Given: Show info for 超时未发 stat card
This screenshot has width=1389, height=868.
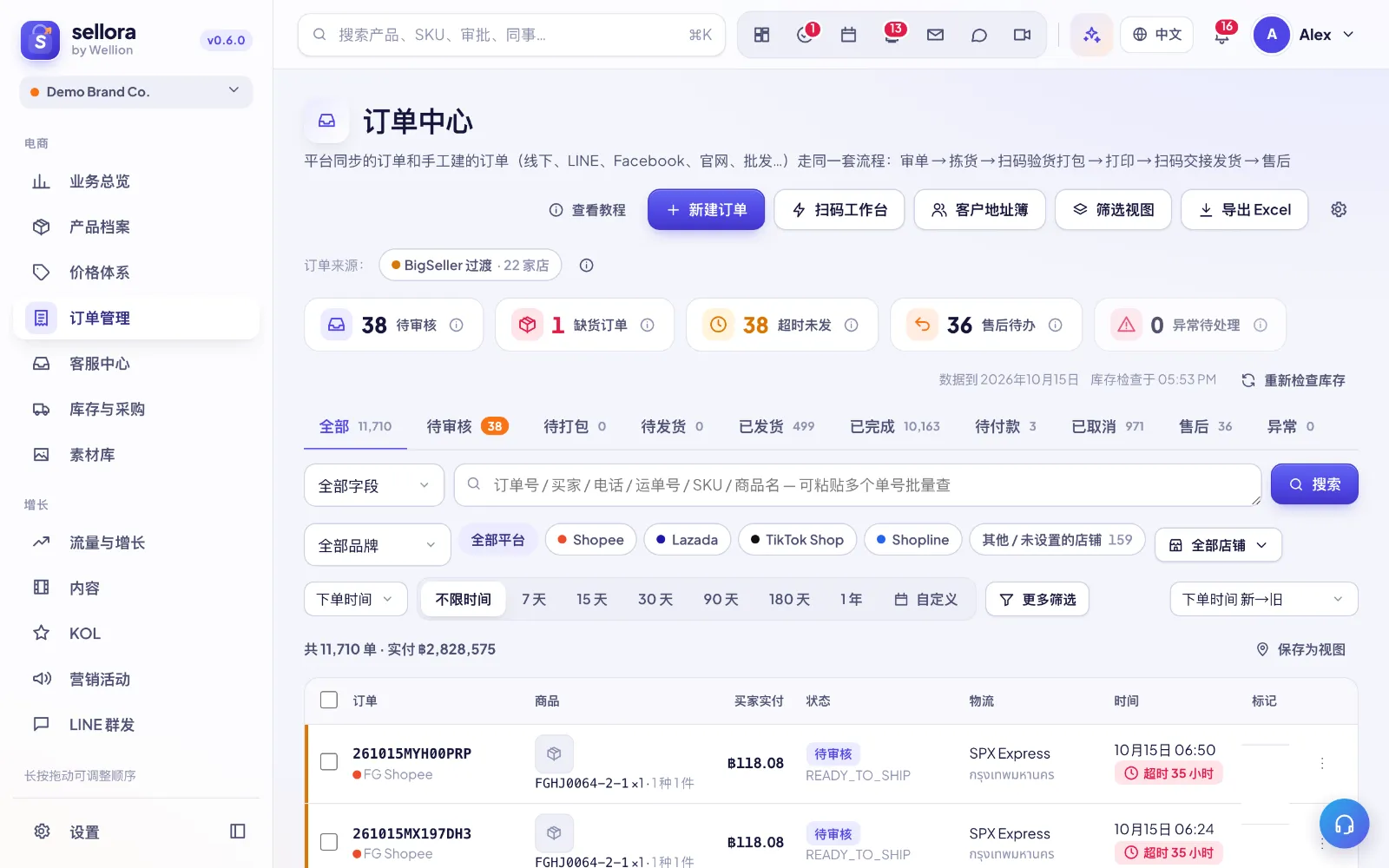Looking at the screenshot, I should point(852,325).
